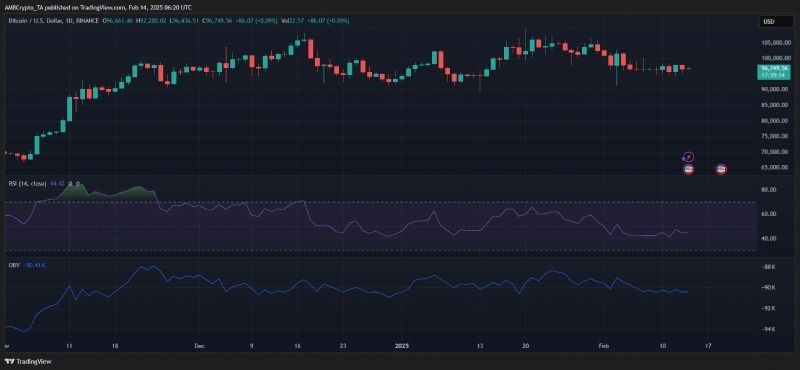Click the 90,000.00 price axis label
Viewport: 800px width, 370px height.
tap(774, 89)
